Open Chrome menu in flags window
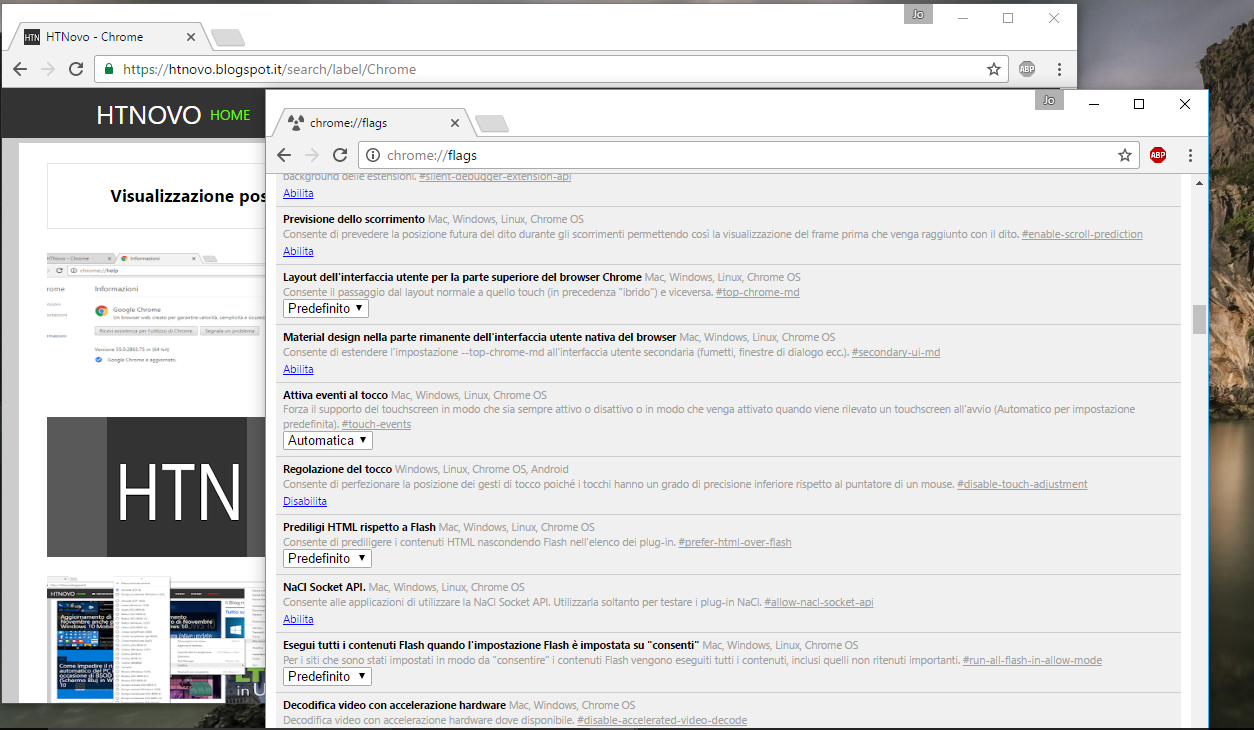 tap(1190, 155)
